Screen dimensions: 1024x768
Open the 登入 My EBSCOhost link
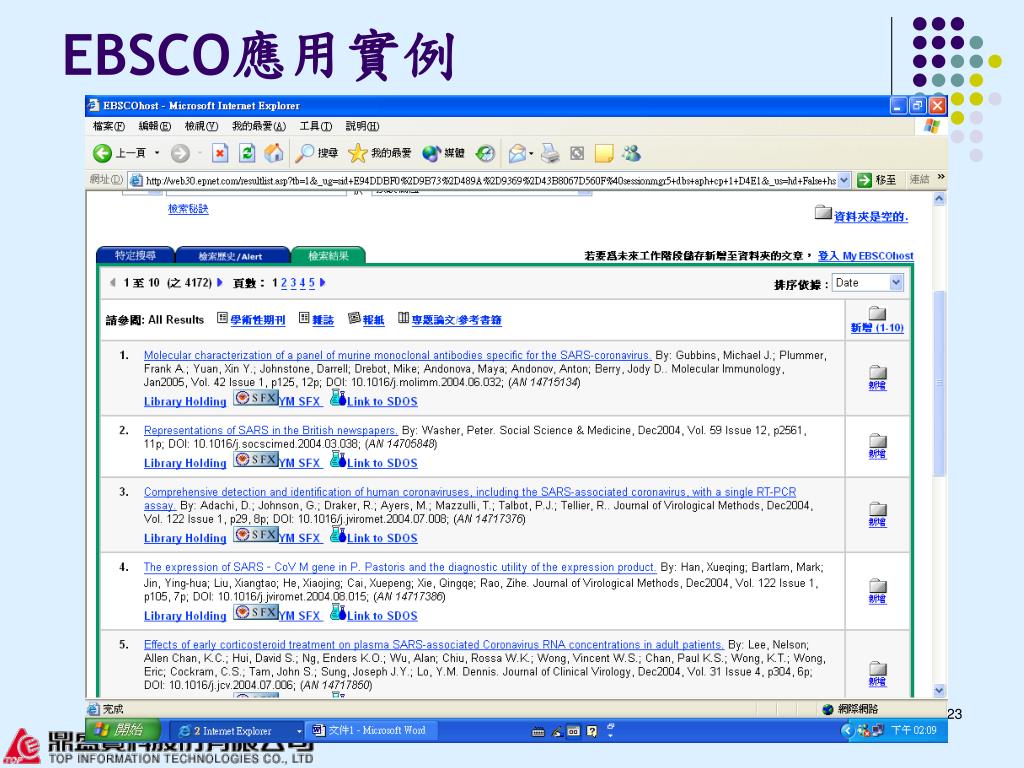point(866,256)
